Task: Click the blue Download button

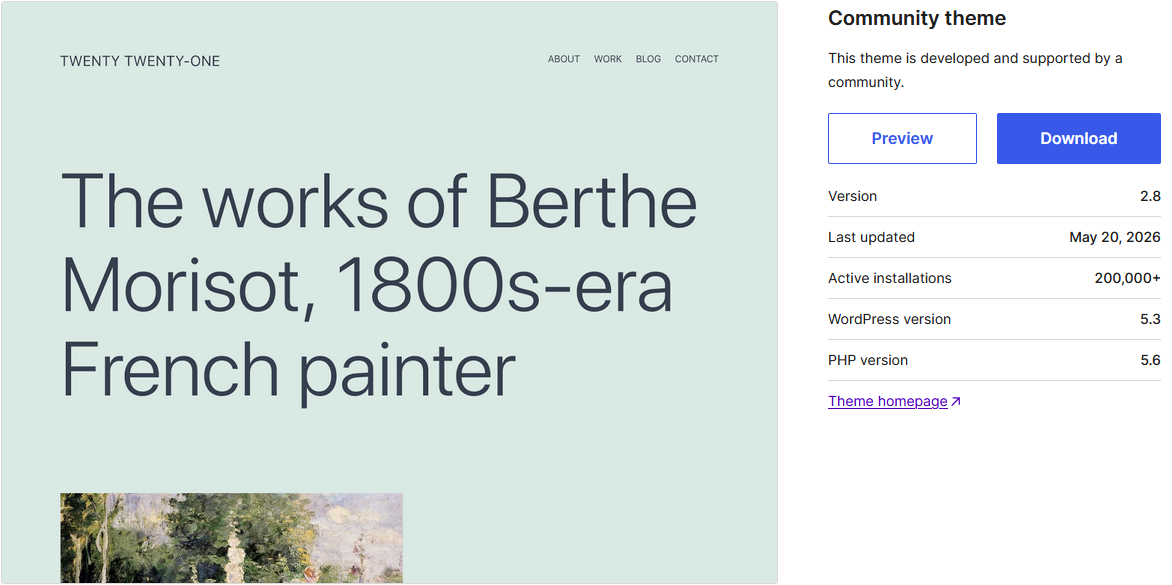Action: coord(1079,138)
